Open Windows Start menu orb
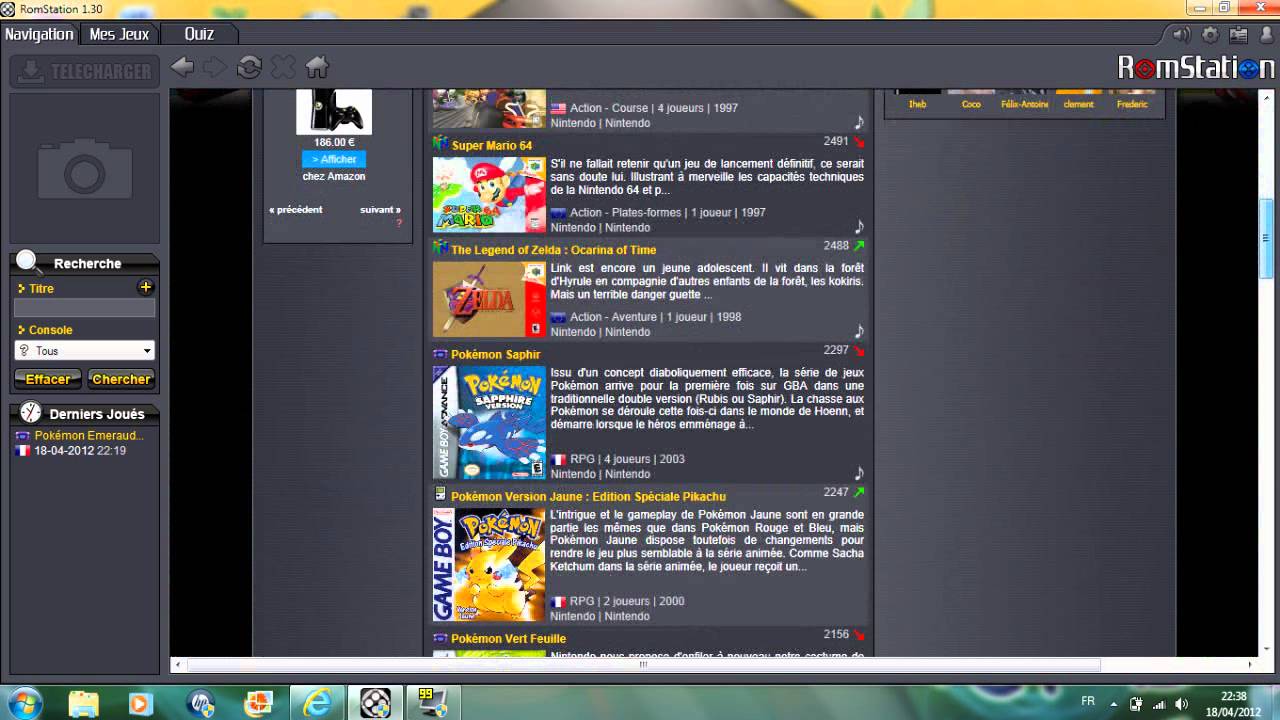 (24, 702)
